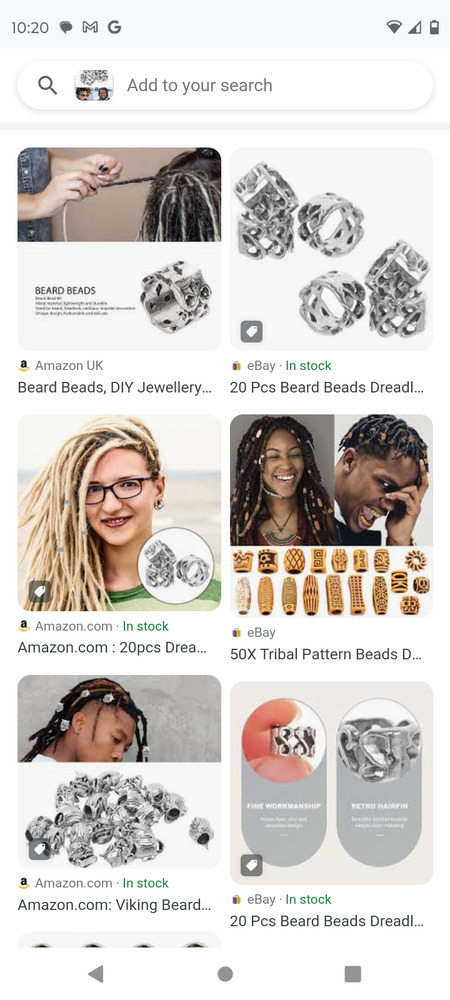This screenshot has height=1000, width=450.
Task: Open the tribal pattern beads image
Action: [331, 516]
